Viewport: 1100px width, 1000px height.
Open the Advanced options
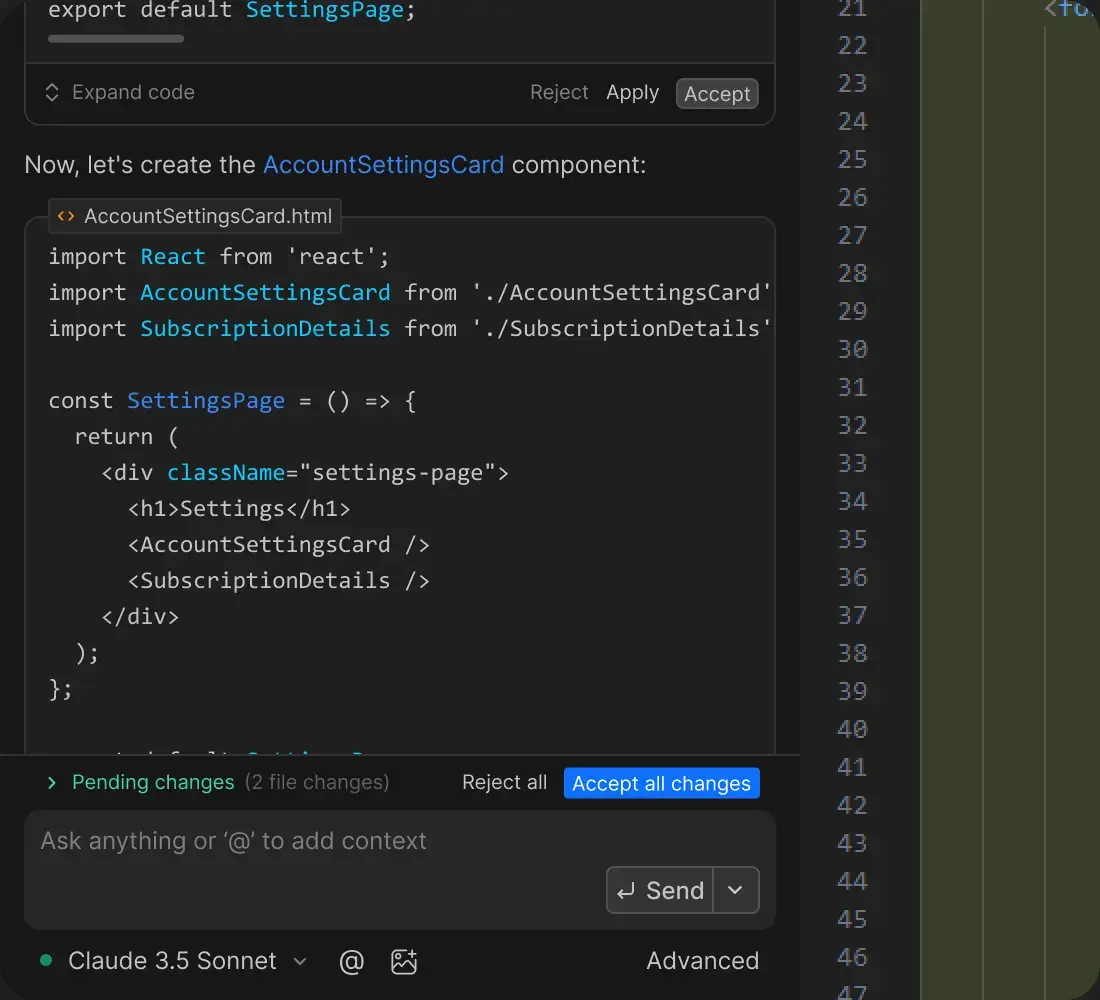pos(702,961)
